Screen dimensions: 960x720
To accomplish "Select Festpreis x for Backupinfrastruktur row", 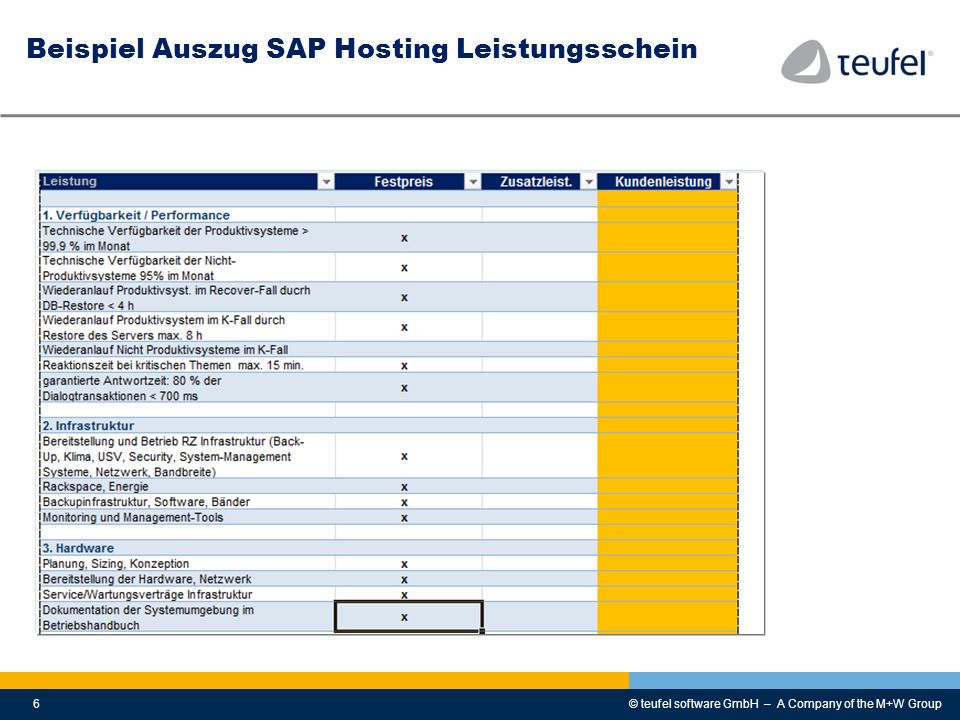I will (x=404, y=502).
